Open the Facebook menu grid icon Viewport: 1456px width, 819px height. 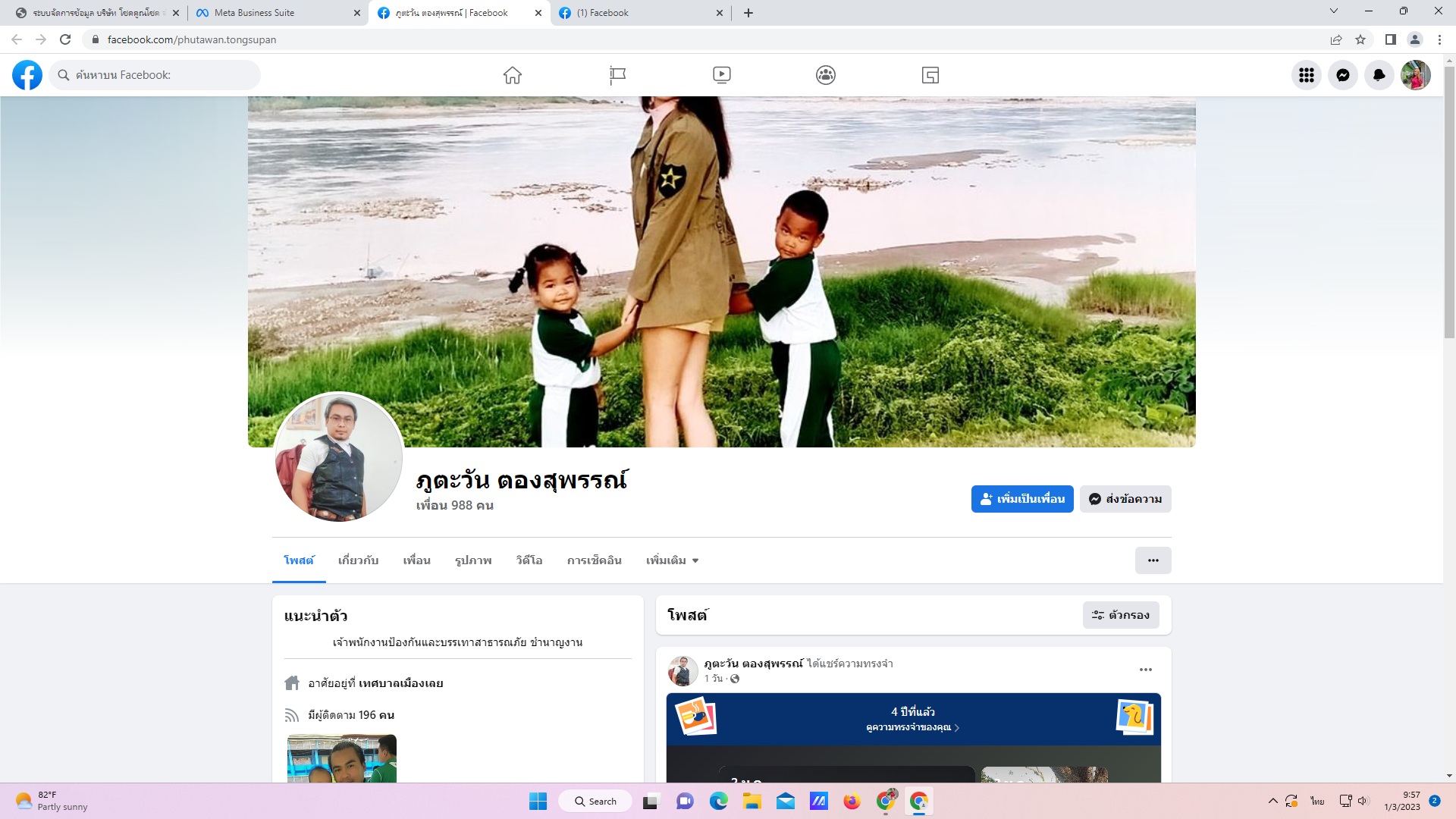1307,75
